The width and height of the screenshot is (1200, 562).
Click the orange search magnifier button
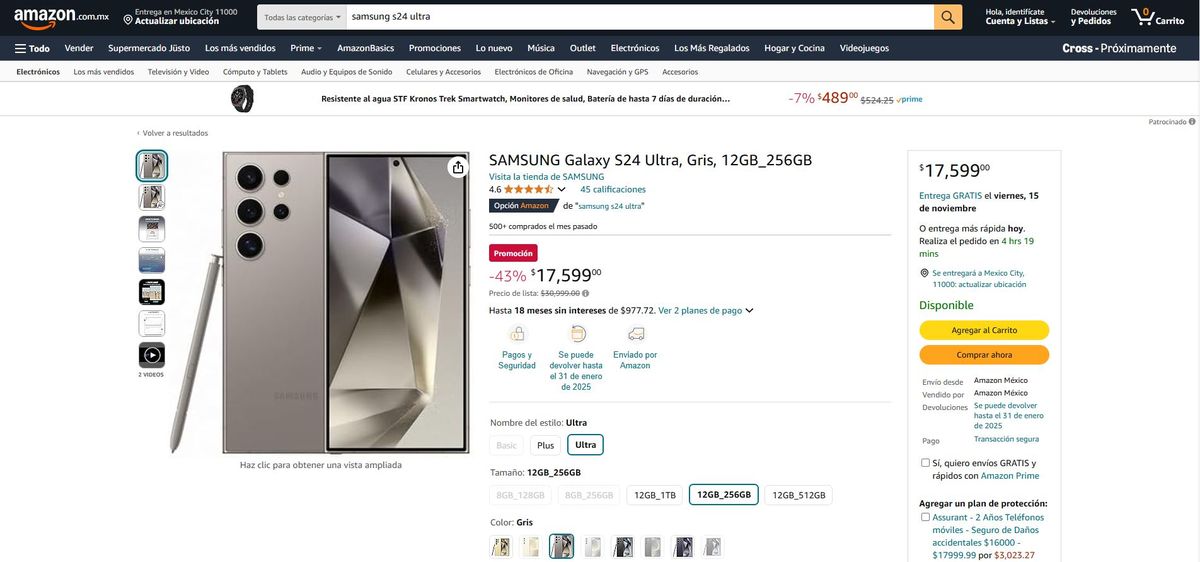pos(948,17)
